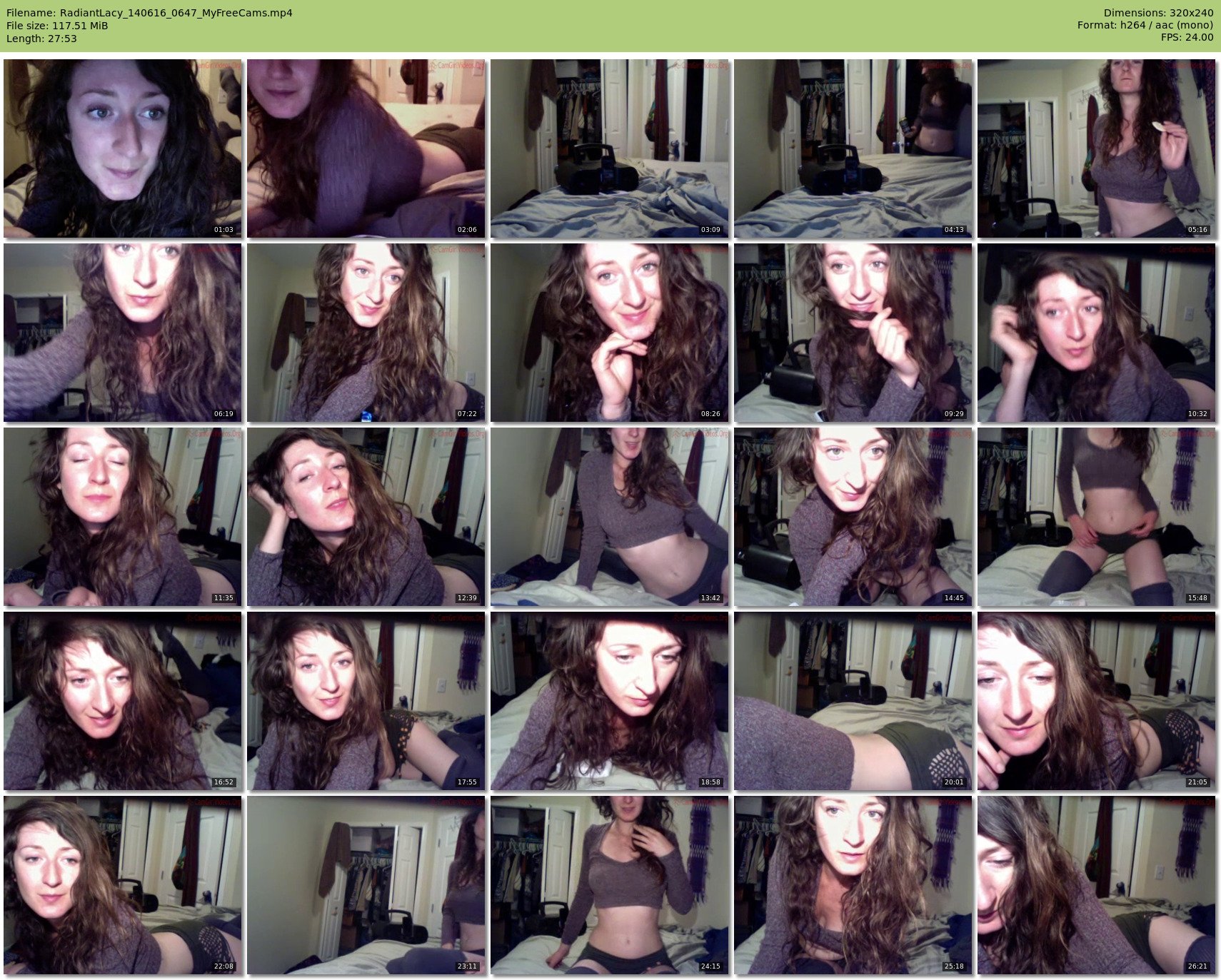Click the Dimensions 320x240 label
The image size is (1221, 980).
coord(1158,13)
